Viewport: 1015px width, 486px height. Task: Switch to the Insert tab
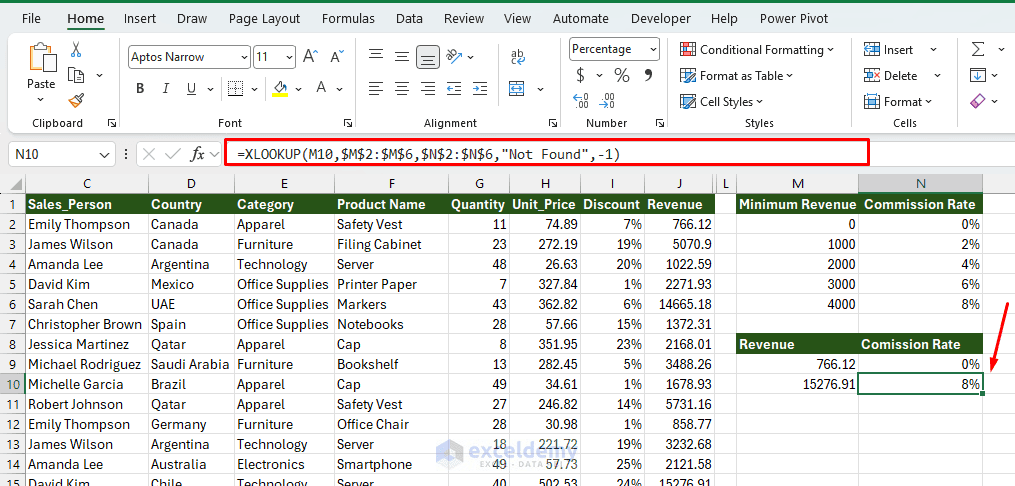[140, 19]
